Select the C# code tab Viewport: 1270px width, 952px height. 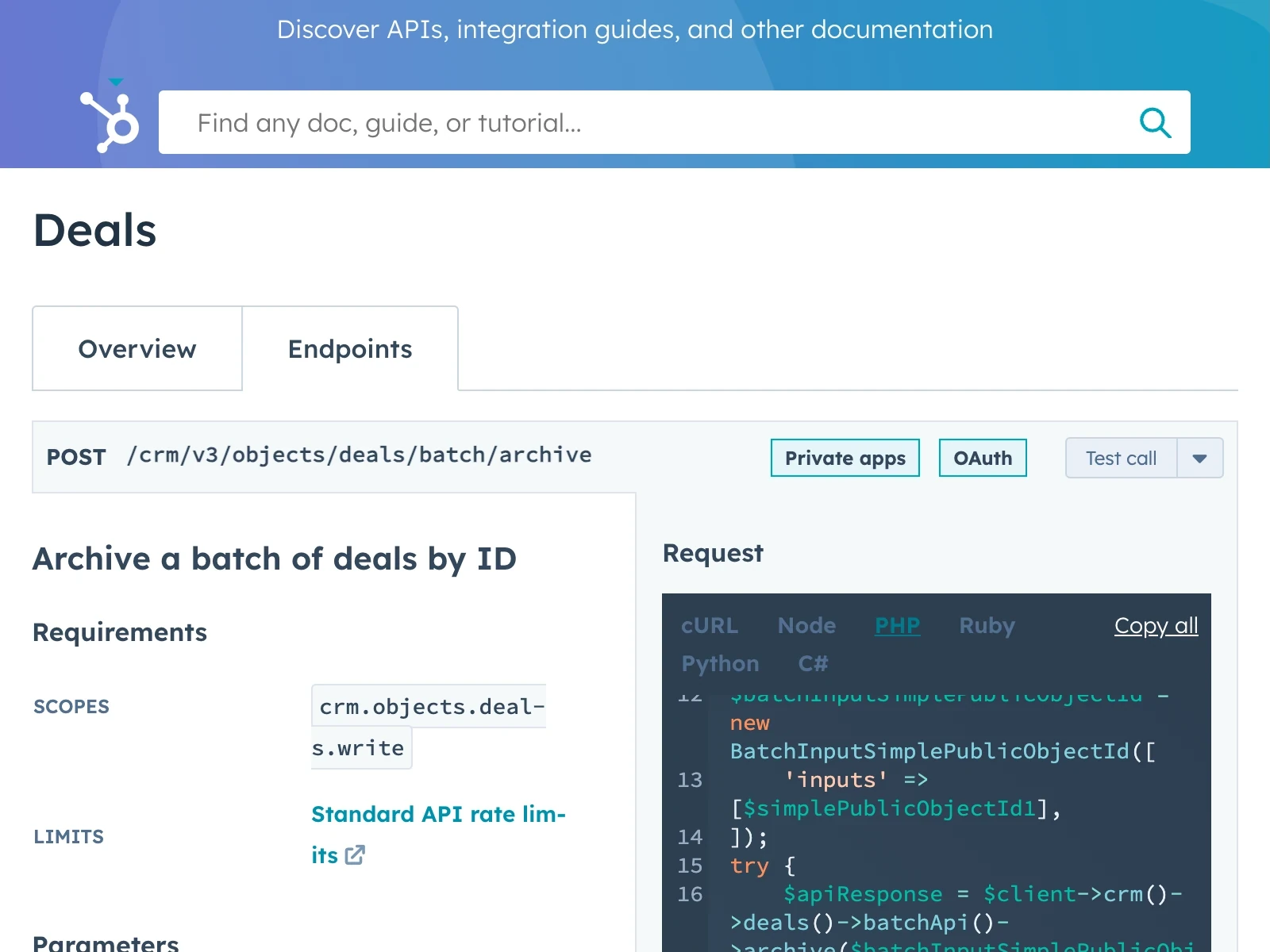[x=813, y=664]
